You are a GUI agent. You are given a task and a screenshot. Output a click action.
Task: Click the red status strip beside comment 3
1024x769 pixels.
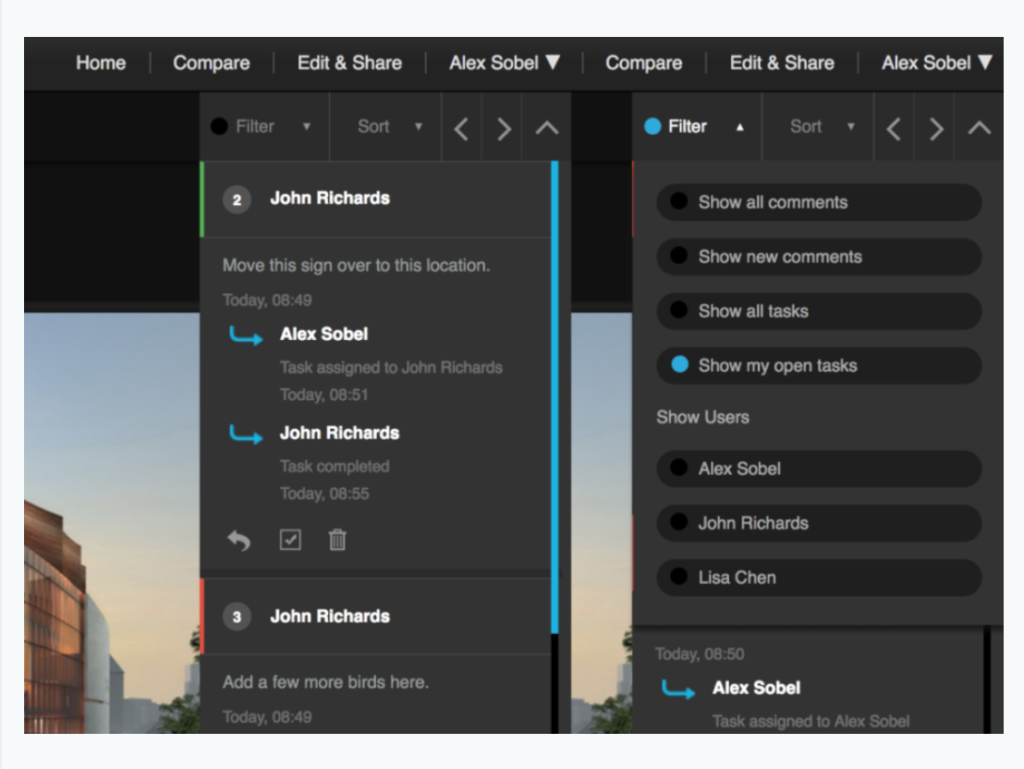click(x=205, y=617)
